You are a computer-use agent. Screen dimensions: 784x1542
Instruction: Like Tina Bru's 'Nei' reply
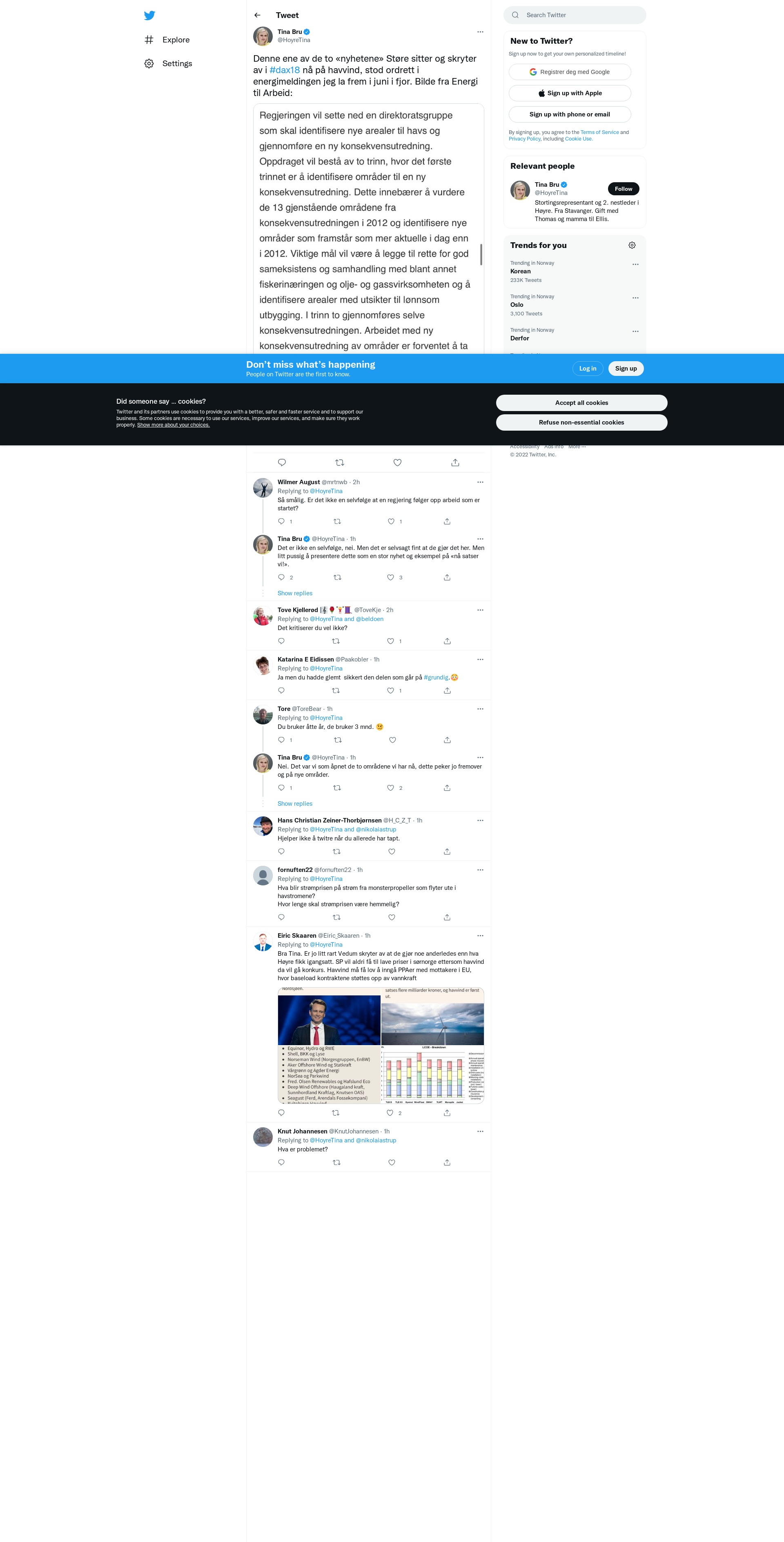coord(390,788)
